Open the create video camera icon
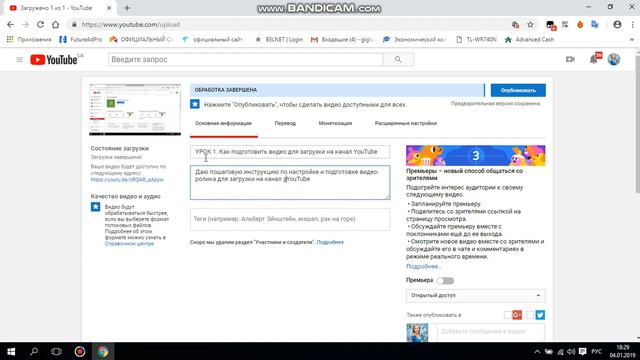640x360 pixels. pyautogui.click(x=570, y=60)
